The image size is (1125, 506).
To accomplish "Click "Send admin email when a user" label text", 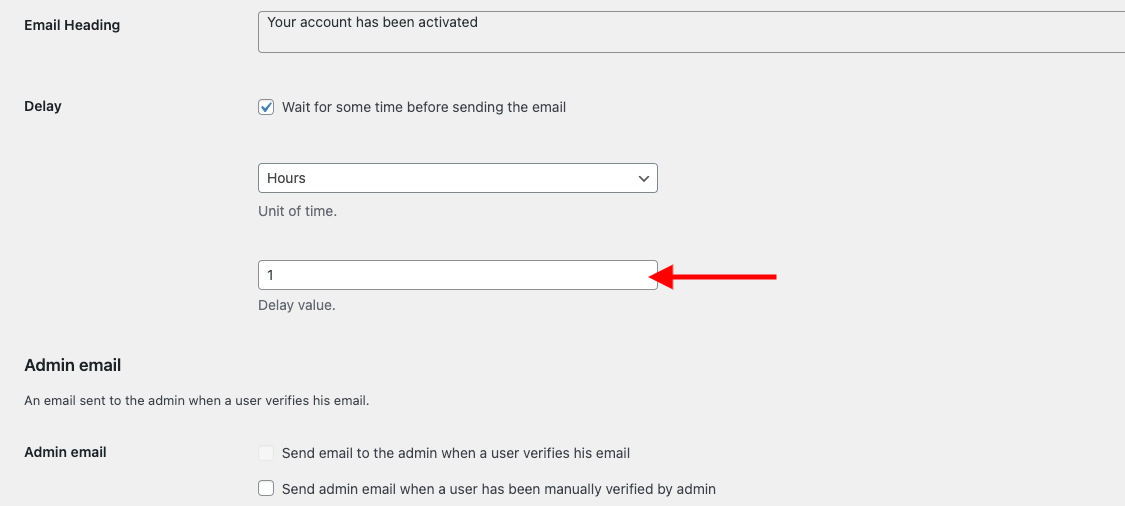I will [499, 489].
